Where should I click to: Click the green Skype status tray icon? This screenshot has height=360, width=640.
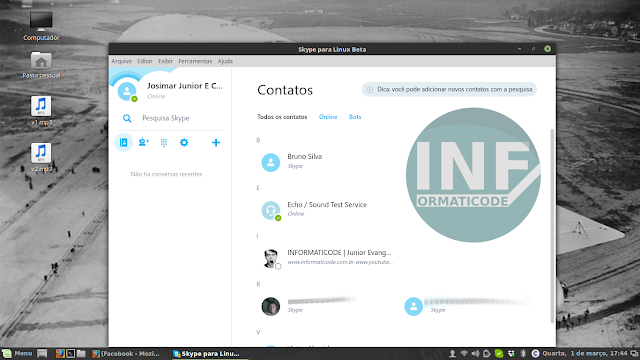coord(499,353)
